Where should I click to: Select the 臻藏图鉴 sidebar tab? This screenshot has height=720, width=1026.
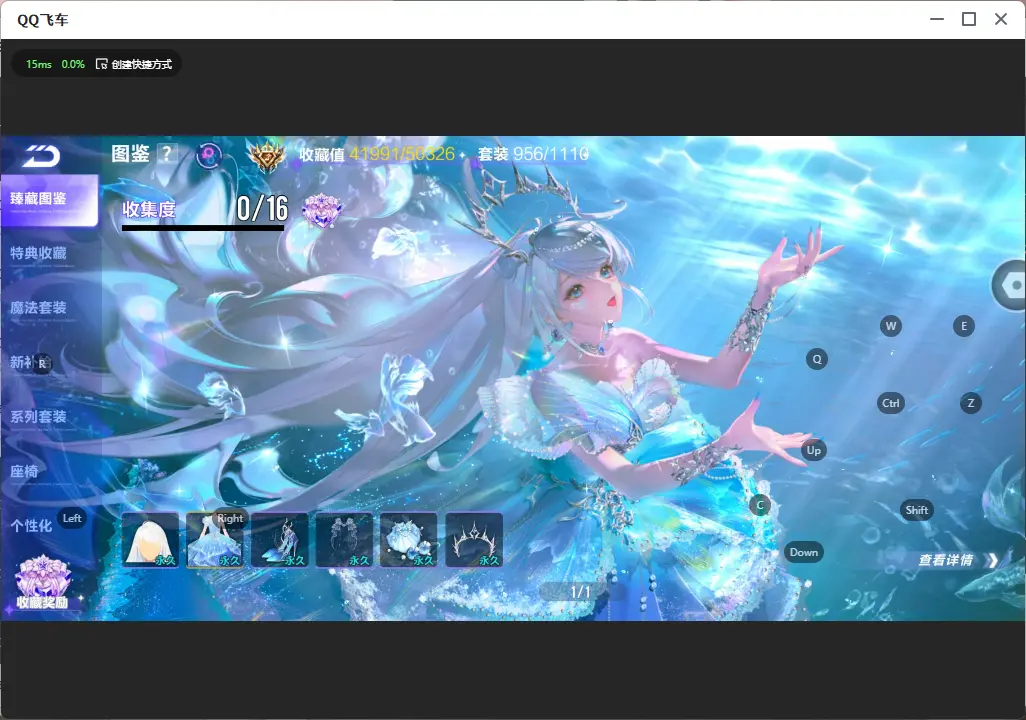pos(49,200)
